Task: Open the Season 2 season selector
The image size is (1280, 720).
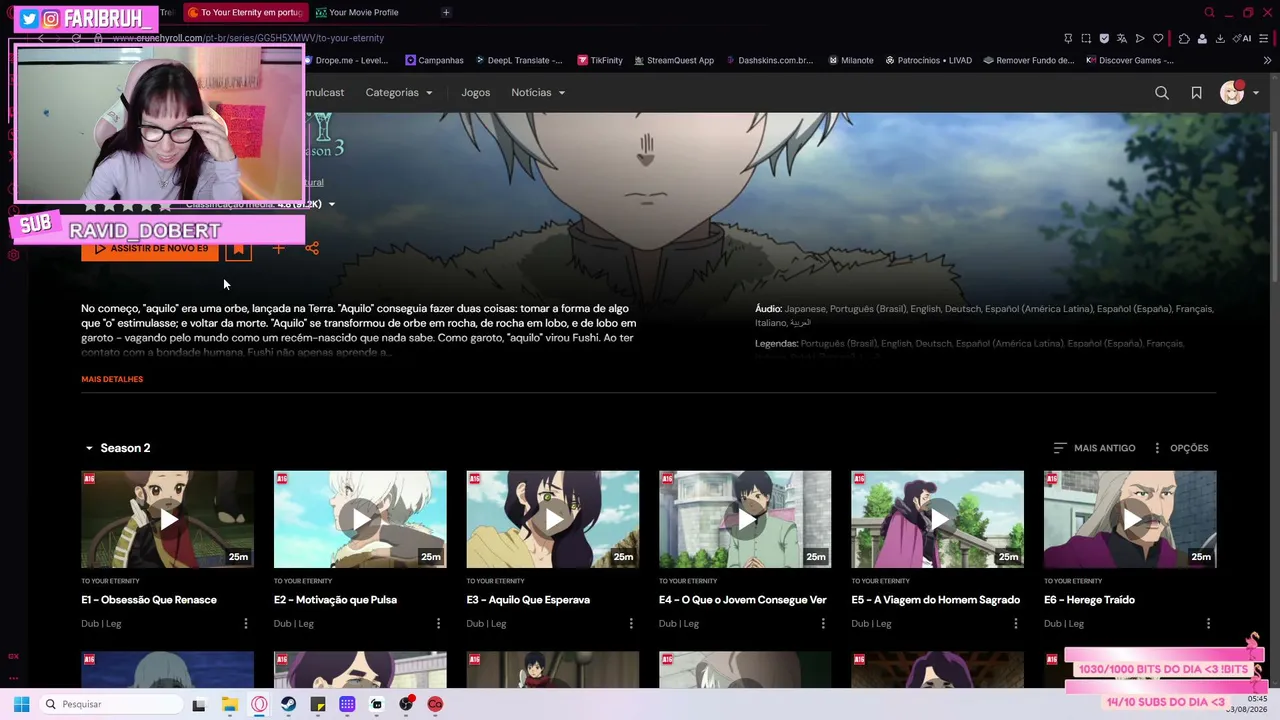Action: 117,448
